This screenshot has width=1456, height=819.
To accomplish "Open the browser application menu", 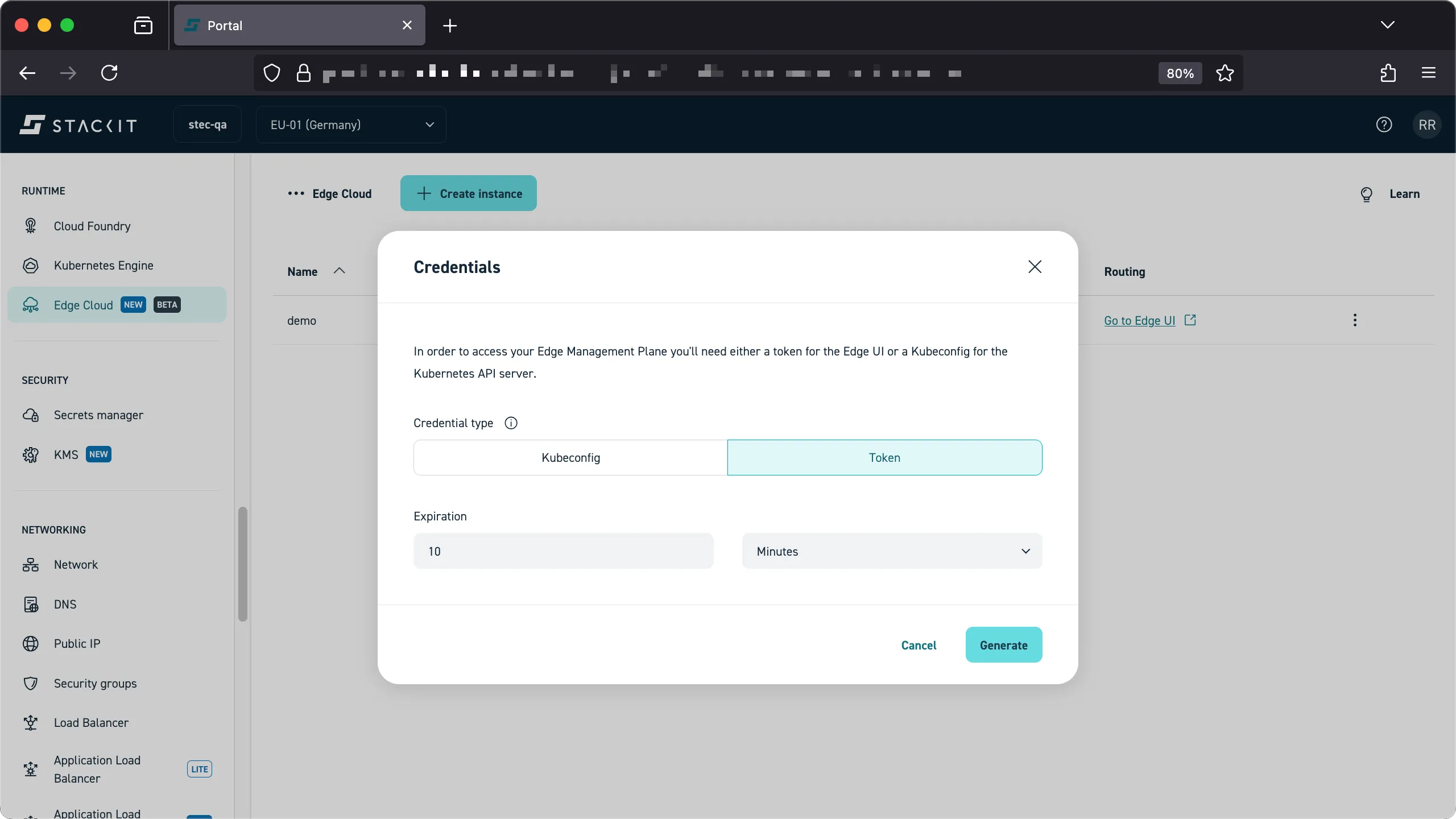I will pyautogui.click(x=1429, y=73).
